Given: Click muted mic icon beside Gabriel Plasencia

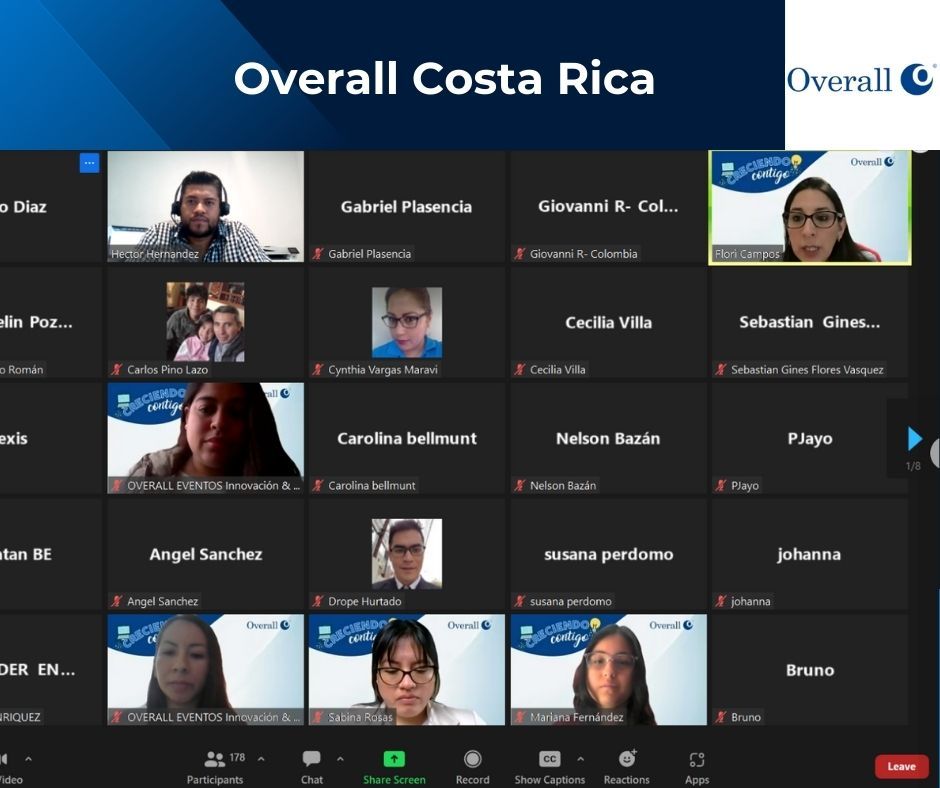Looking at the screenshot, I should (x=318, y=254).
